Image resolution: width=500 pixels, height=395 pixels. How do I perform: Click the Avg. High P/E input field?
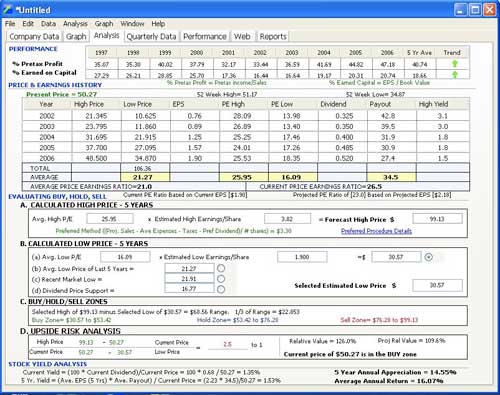click(x=110, y=219)
